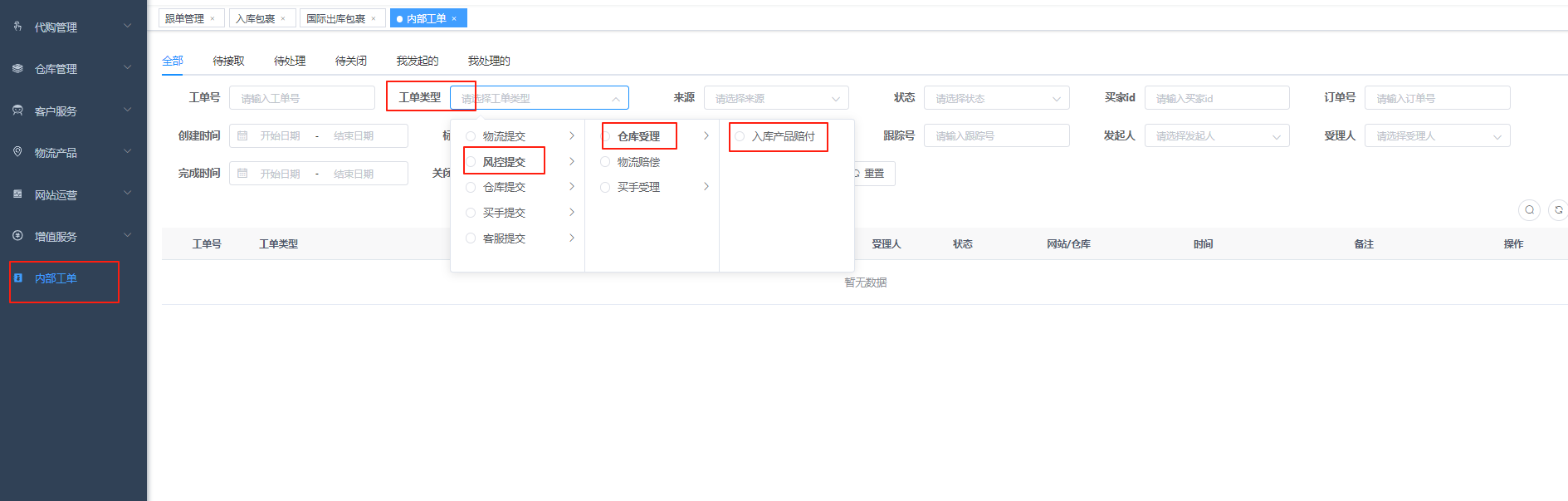Click the 代购管理 sidebar icon

(x=17, y=27)
